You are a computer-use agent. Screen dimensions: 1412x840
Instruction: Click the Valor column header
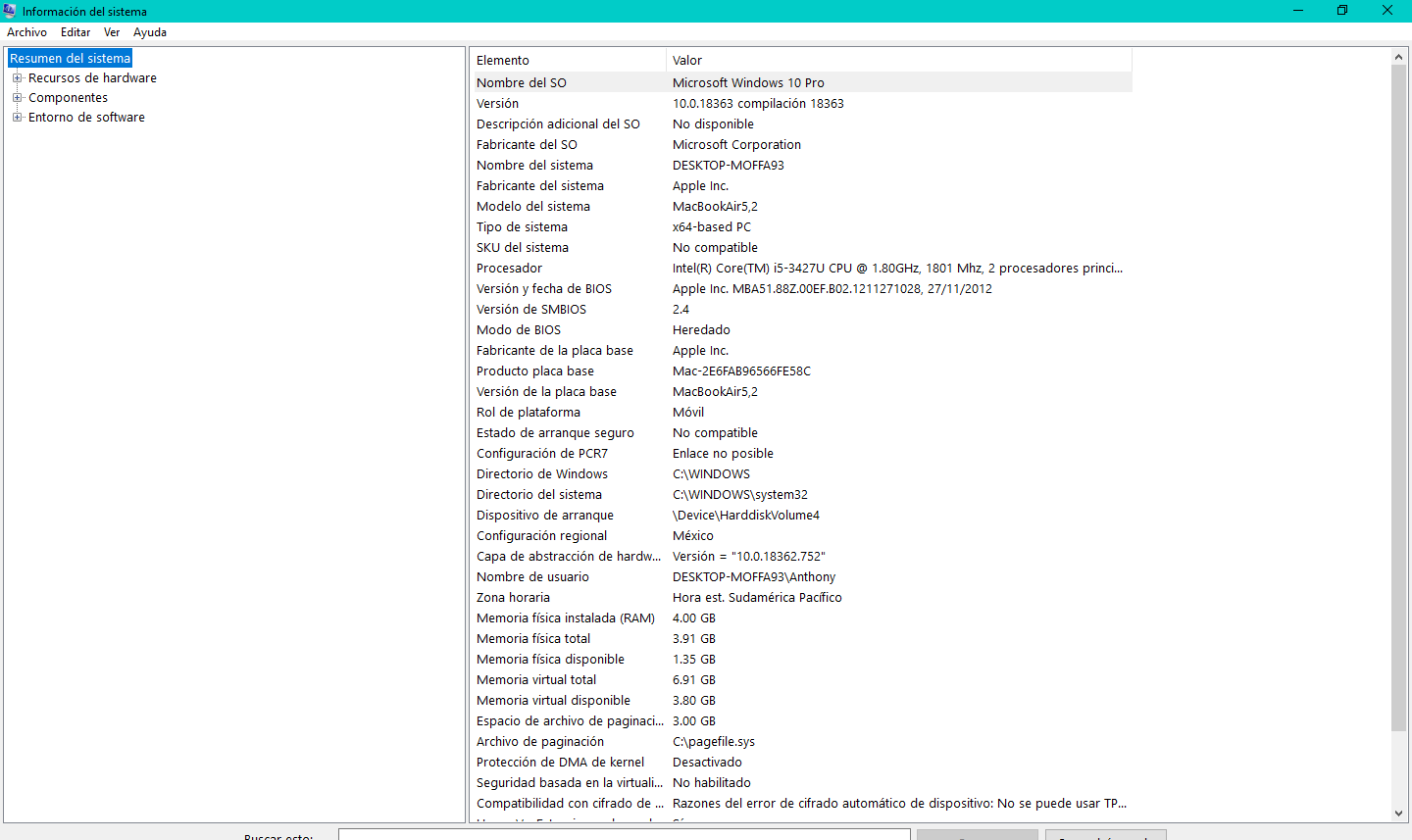[899, 61]
